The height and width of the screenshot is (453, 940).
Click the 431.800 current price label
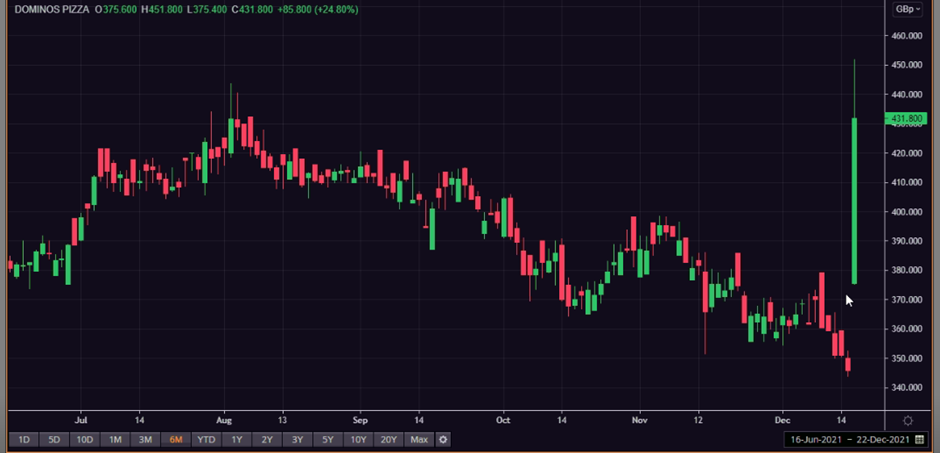coord(906,119)
